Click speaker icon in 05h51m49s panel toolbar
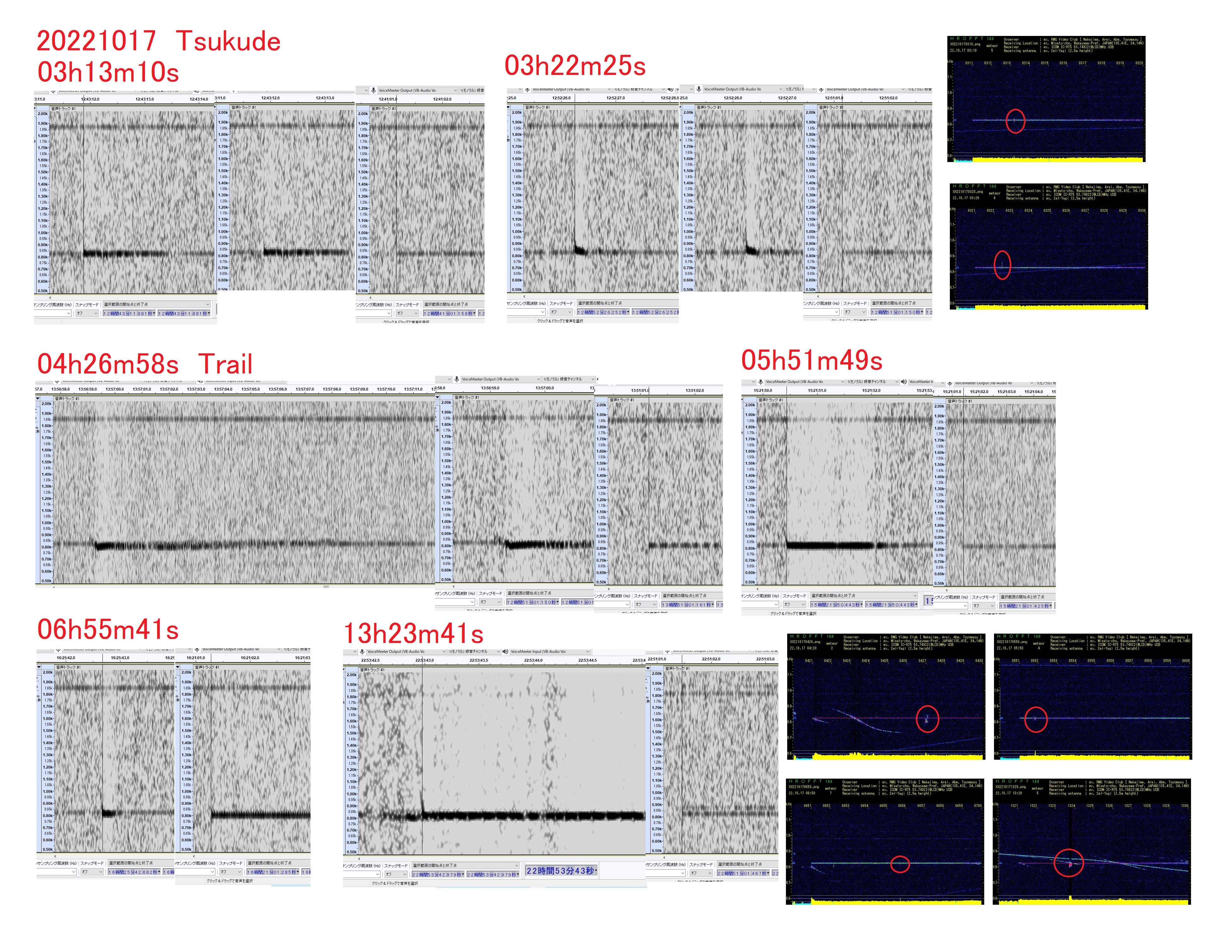This screenshot has height=952, width=1232. click(x=904, y=382)
